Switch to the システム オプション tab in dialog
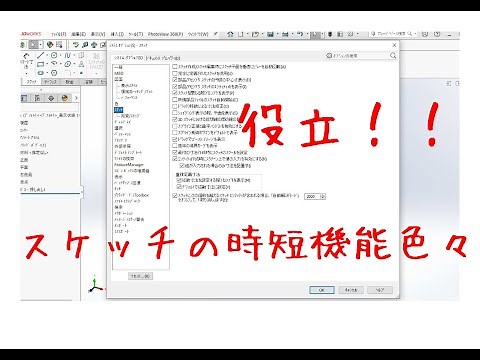The image size is (480, 360). [128, 58]
